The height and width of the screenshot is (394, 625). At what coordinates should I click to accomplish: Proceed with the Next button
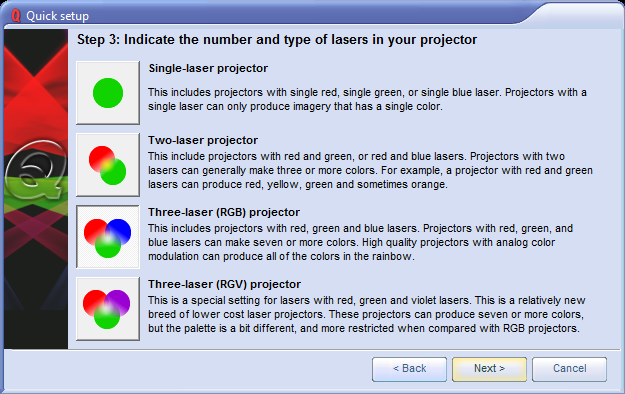point(489,369)
